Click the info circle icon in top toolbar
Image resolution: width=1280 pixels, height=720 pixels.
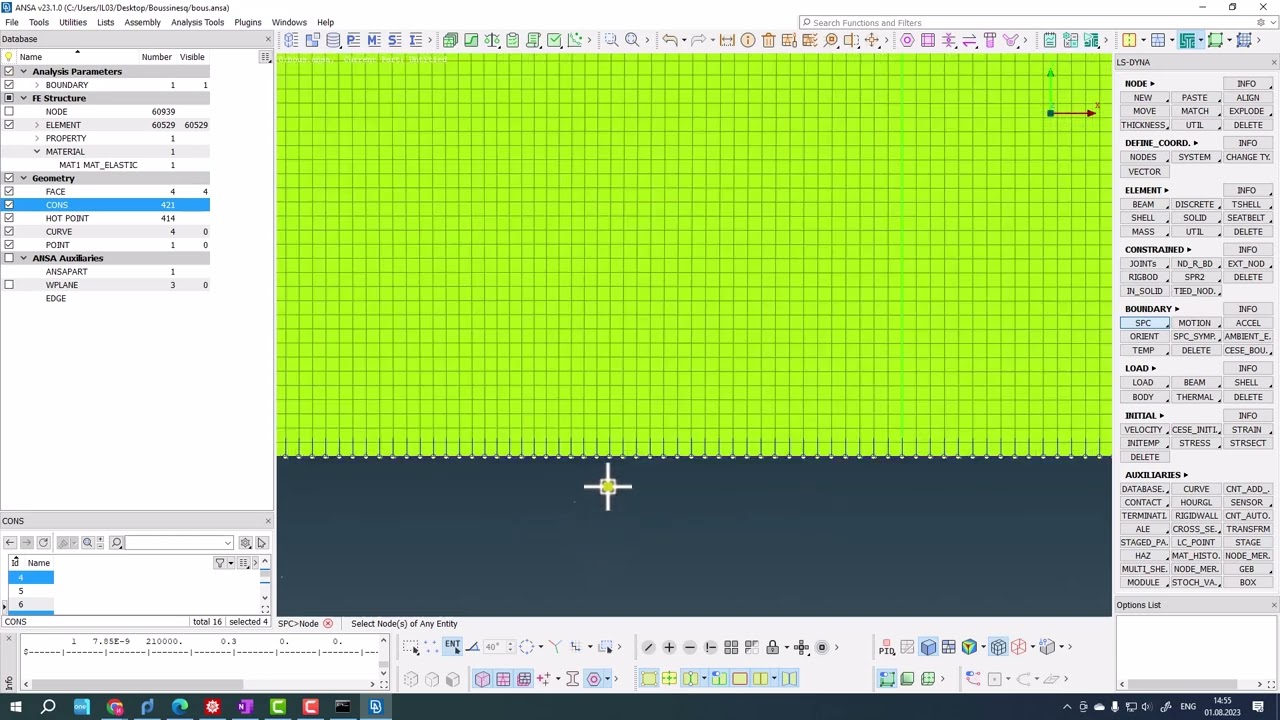[748, 40]
